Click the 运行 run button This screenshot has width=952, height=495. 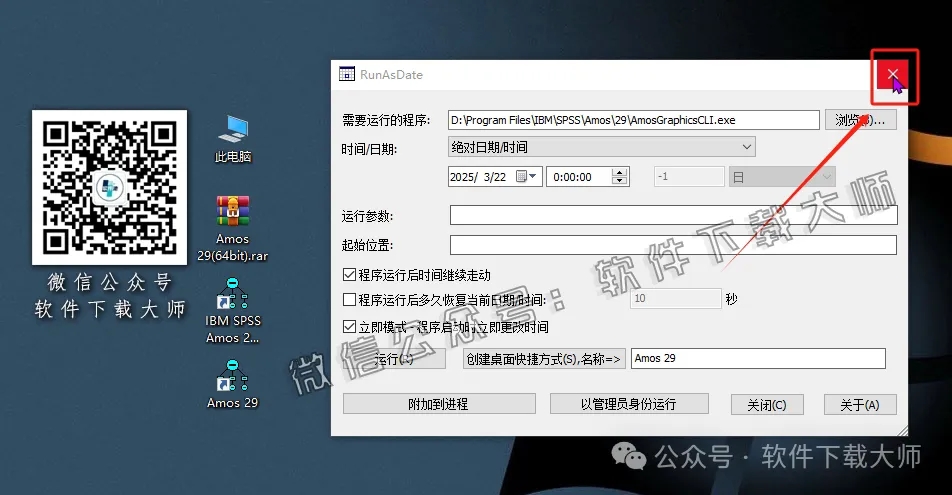(394, 359)
